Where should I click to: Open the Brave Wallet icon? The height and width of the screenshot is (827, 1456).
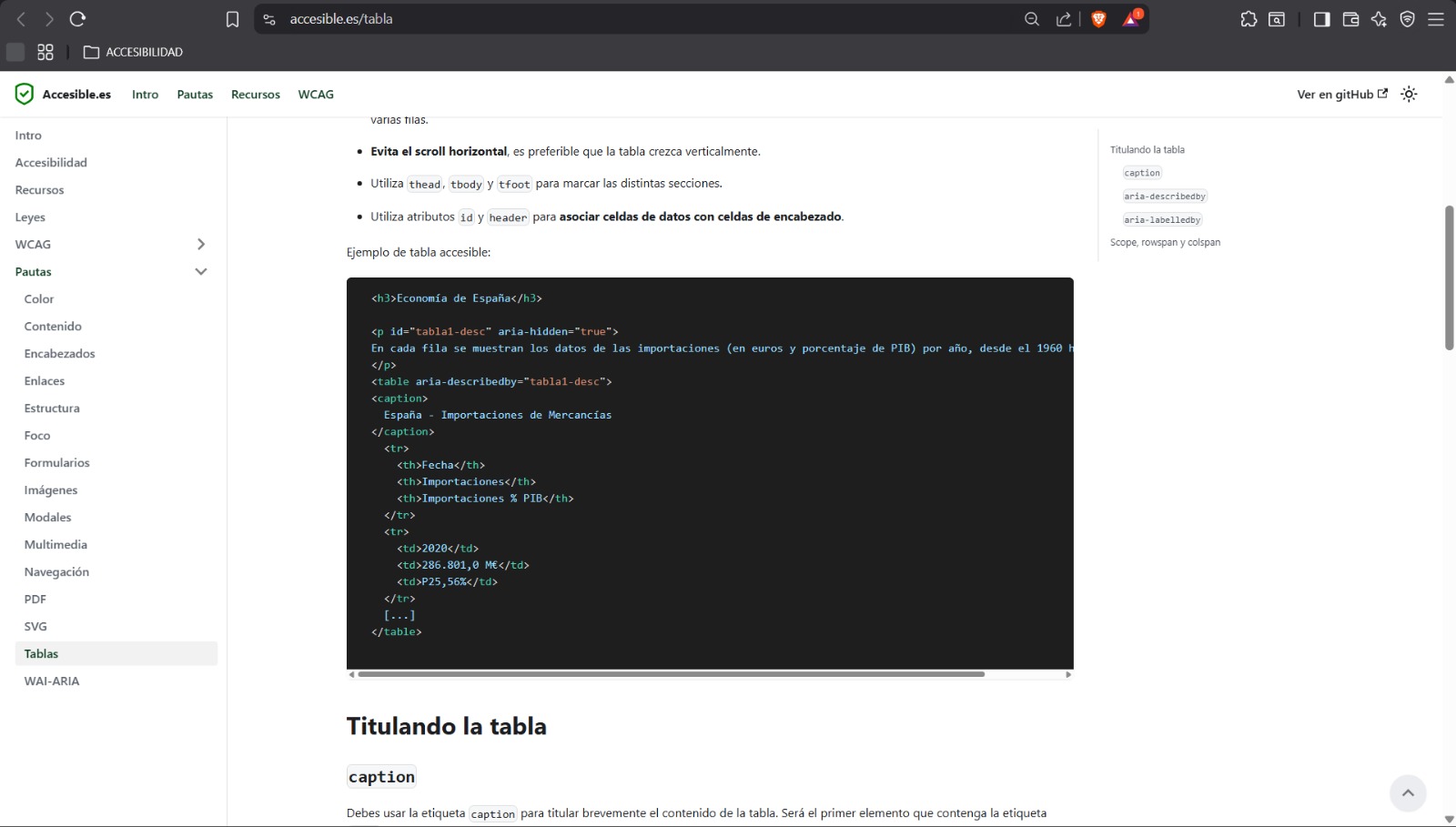coord(1350,19)
